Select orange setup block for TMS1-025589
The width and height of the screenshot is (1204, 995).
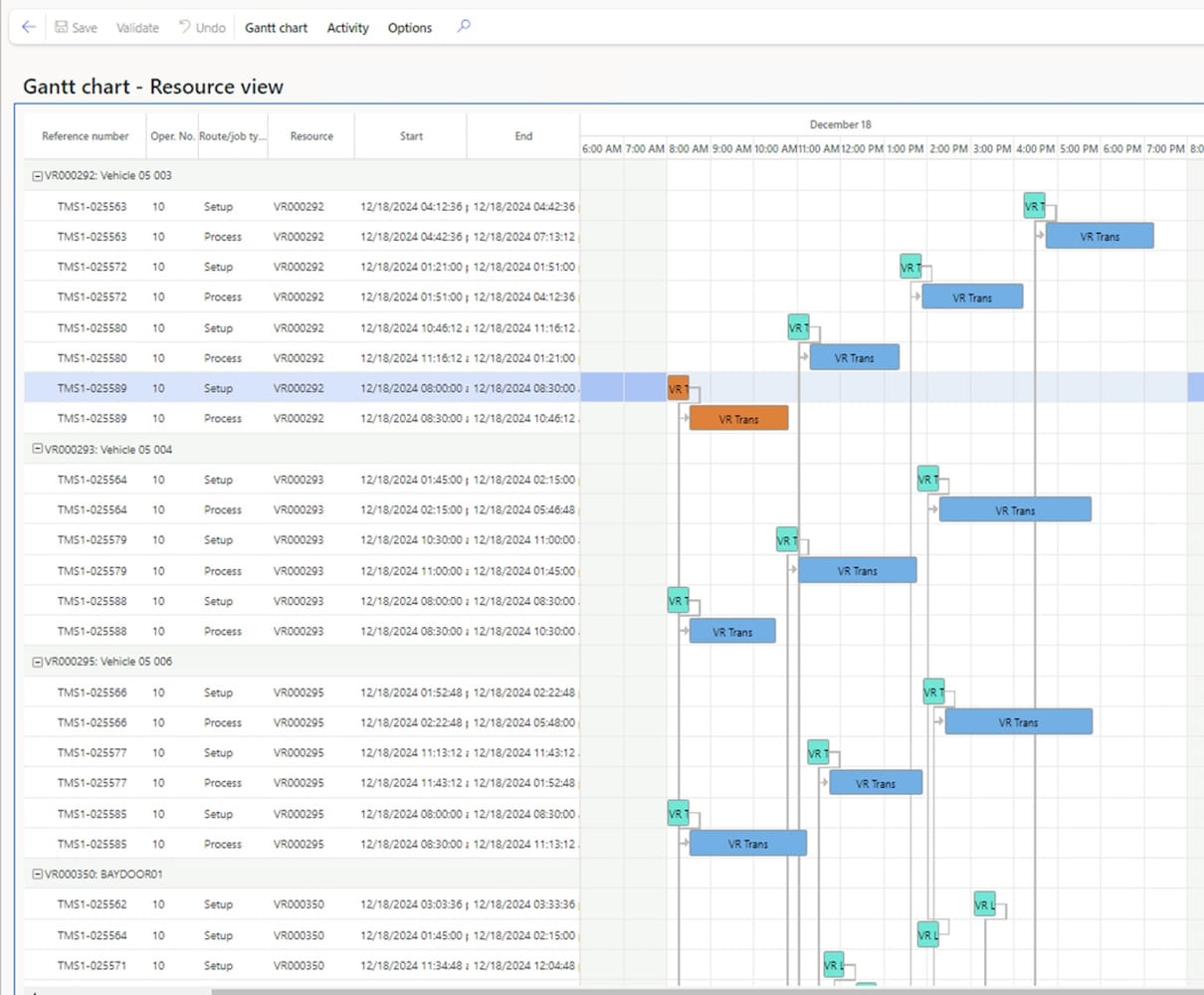pos(678,388)
